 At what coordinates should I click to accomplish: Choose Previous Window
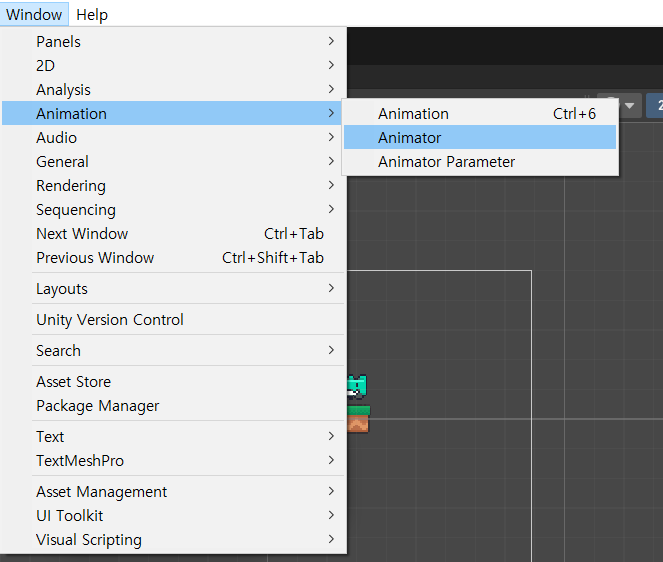(x=173, y=258)
